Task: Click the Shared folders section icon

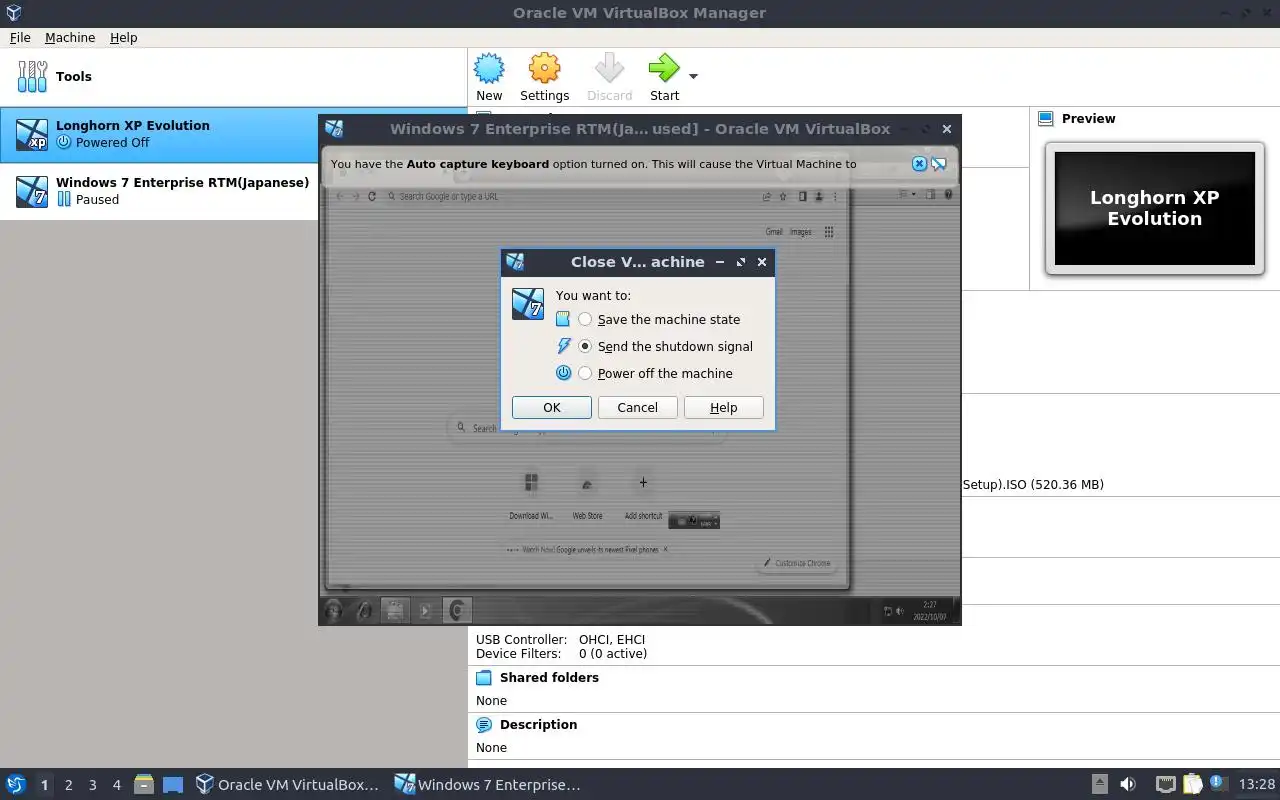Action: click(x=484, y=677)
